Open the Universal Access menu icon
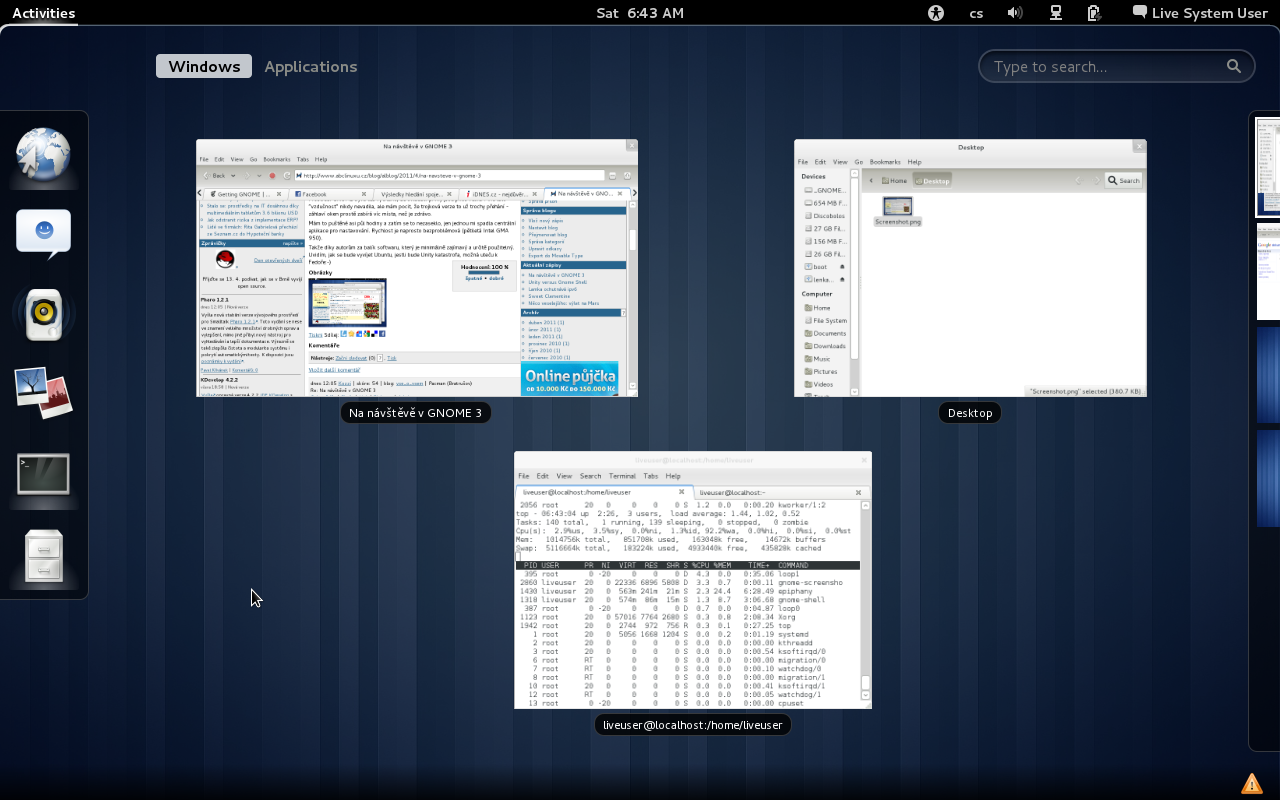 pos(936,13)
